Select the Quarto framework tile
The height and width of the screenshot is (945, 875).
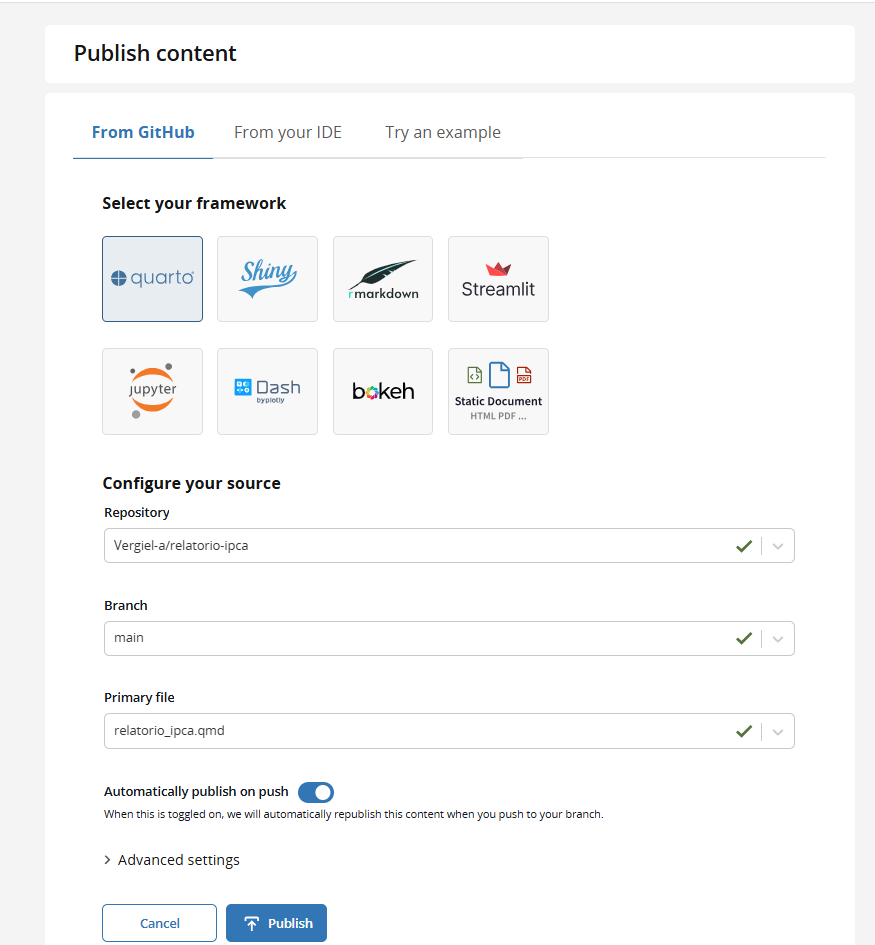[x=152, y=279]
